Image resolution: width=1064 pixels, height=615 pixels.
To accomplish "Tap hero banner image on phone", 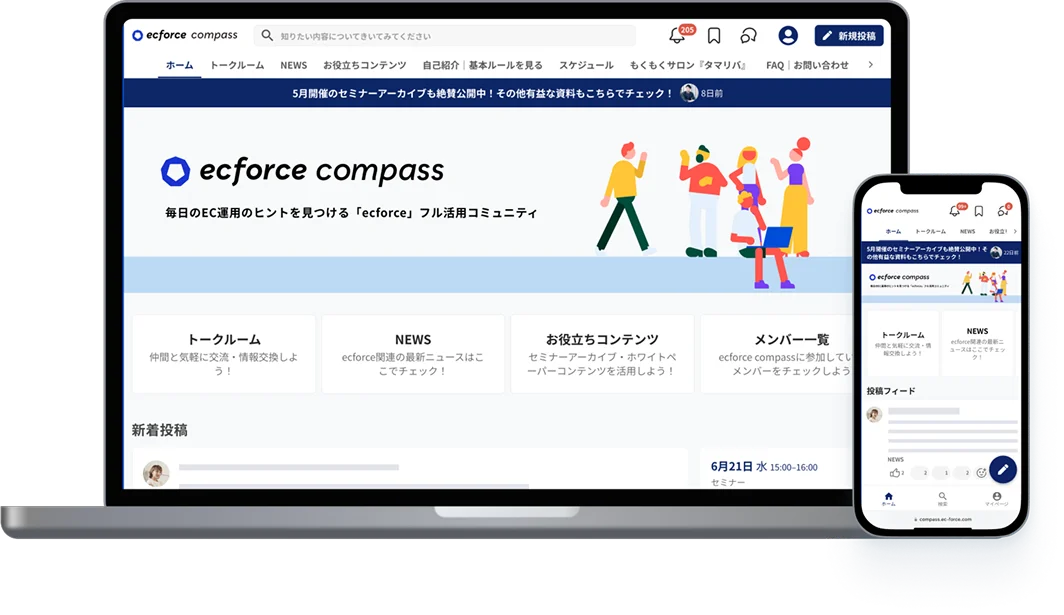I will tap(940, 283).
